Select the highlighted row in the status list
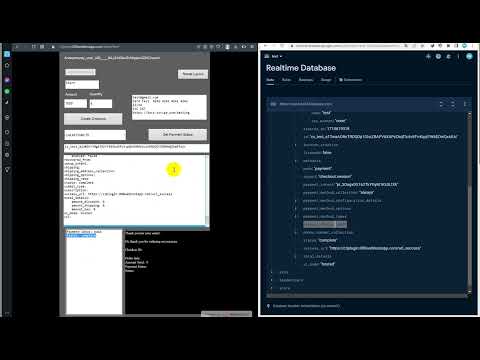480x360 pixels. pos(80,236)
